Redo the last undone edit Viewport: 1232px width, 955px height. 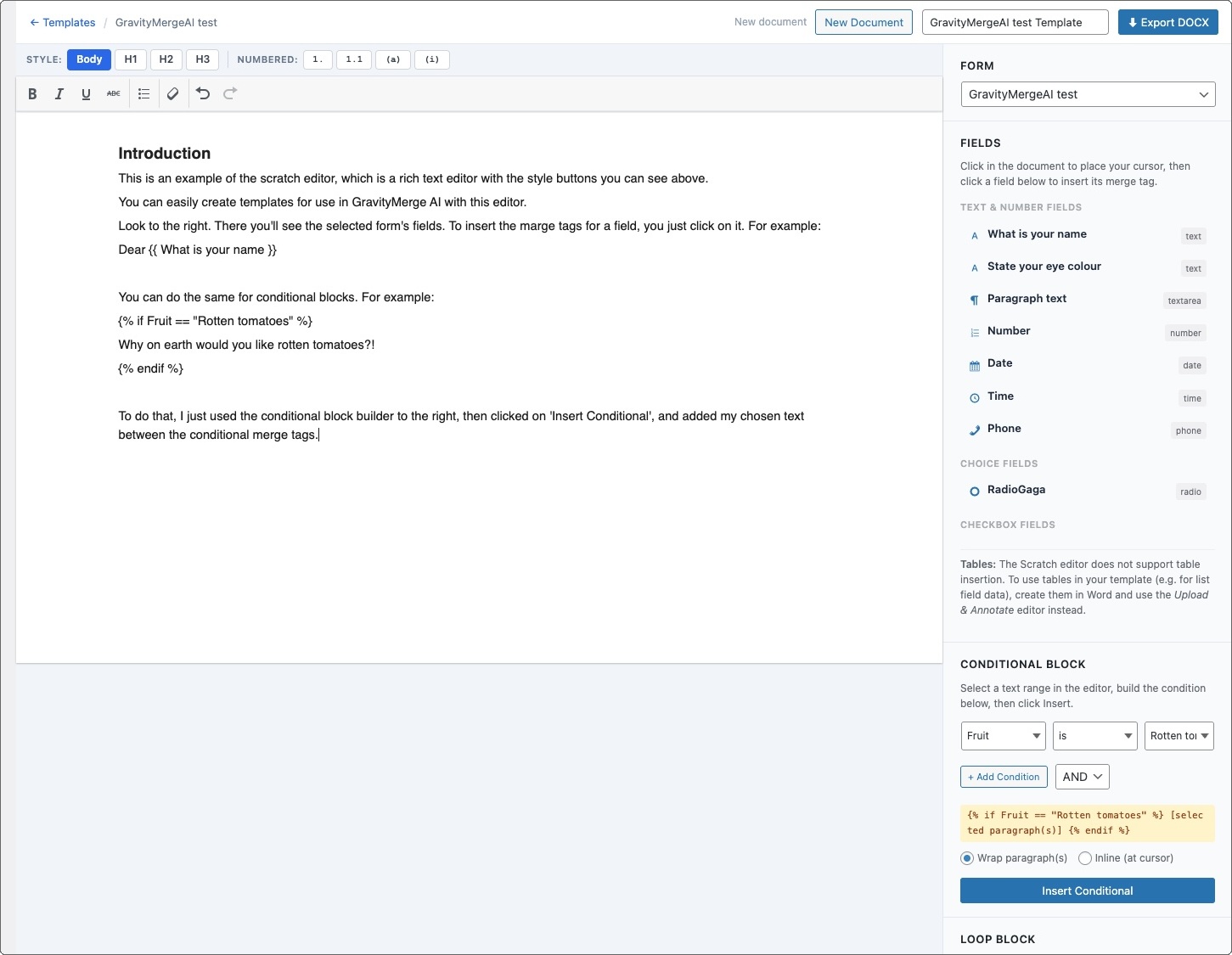click(x=230, y=94)
